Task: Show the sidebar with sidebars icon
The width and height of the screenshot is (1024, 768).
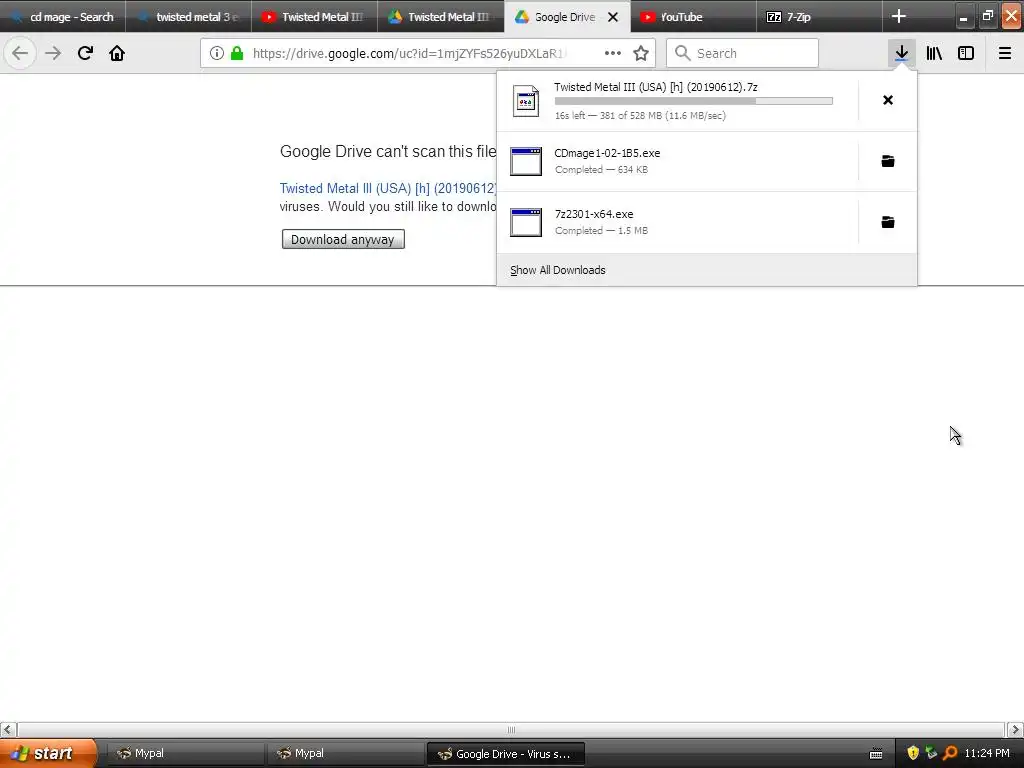Action: (966, 53)
